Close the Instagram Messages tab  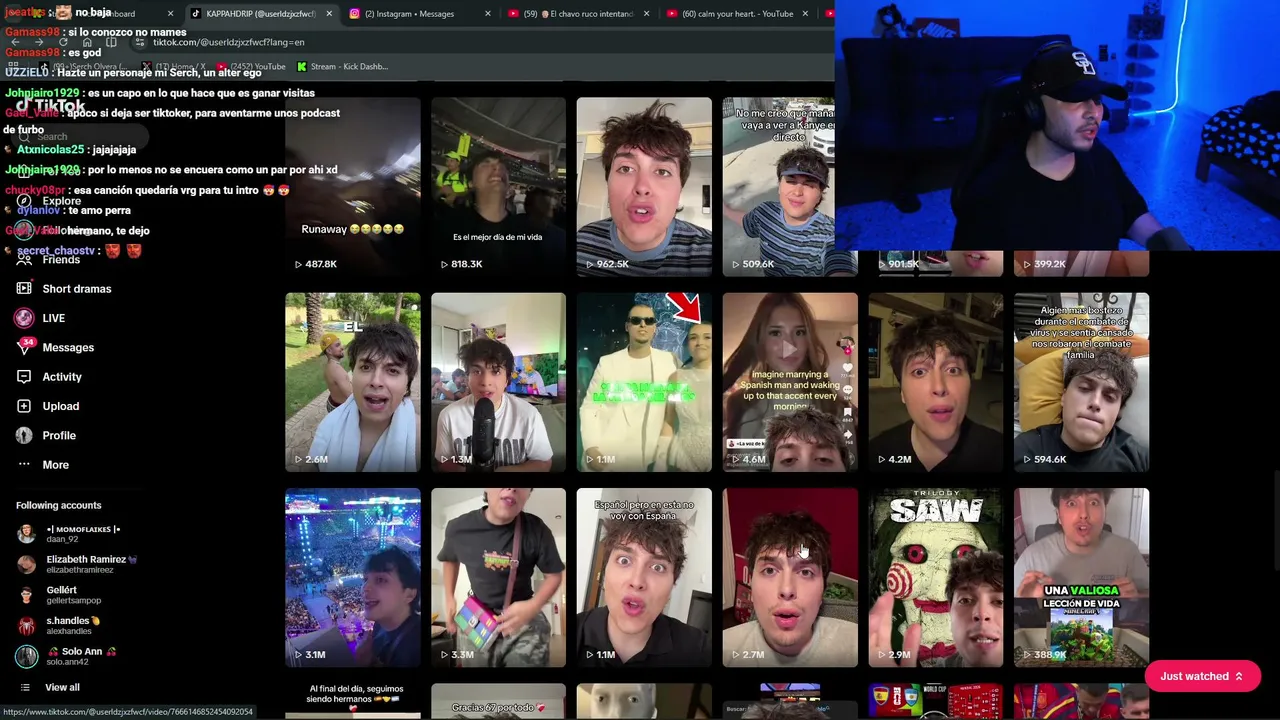point(488,14)
